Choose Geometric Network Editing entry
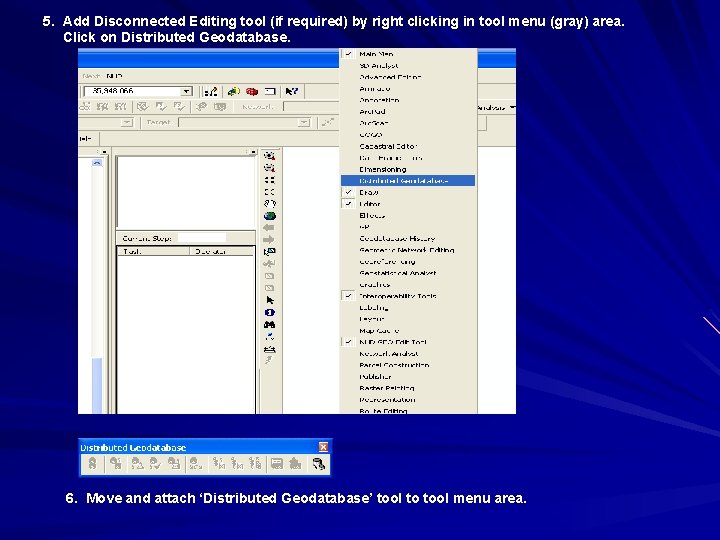Viewport: 720px width, 540px height. click(408, 250)
